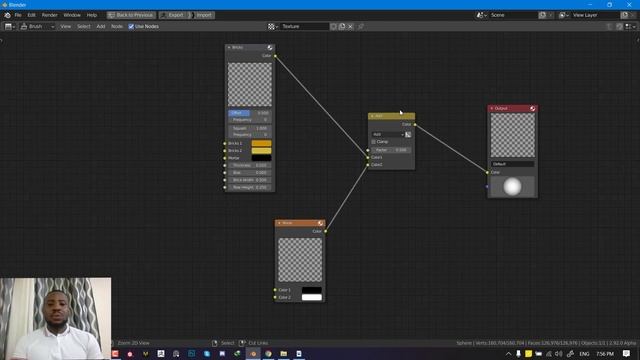The width and height of the screenshot is (640, 360).
Task: Click the new scene icon
Action: [x=542, y=15]
